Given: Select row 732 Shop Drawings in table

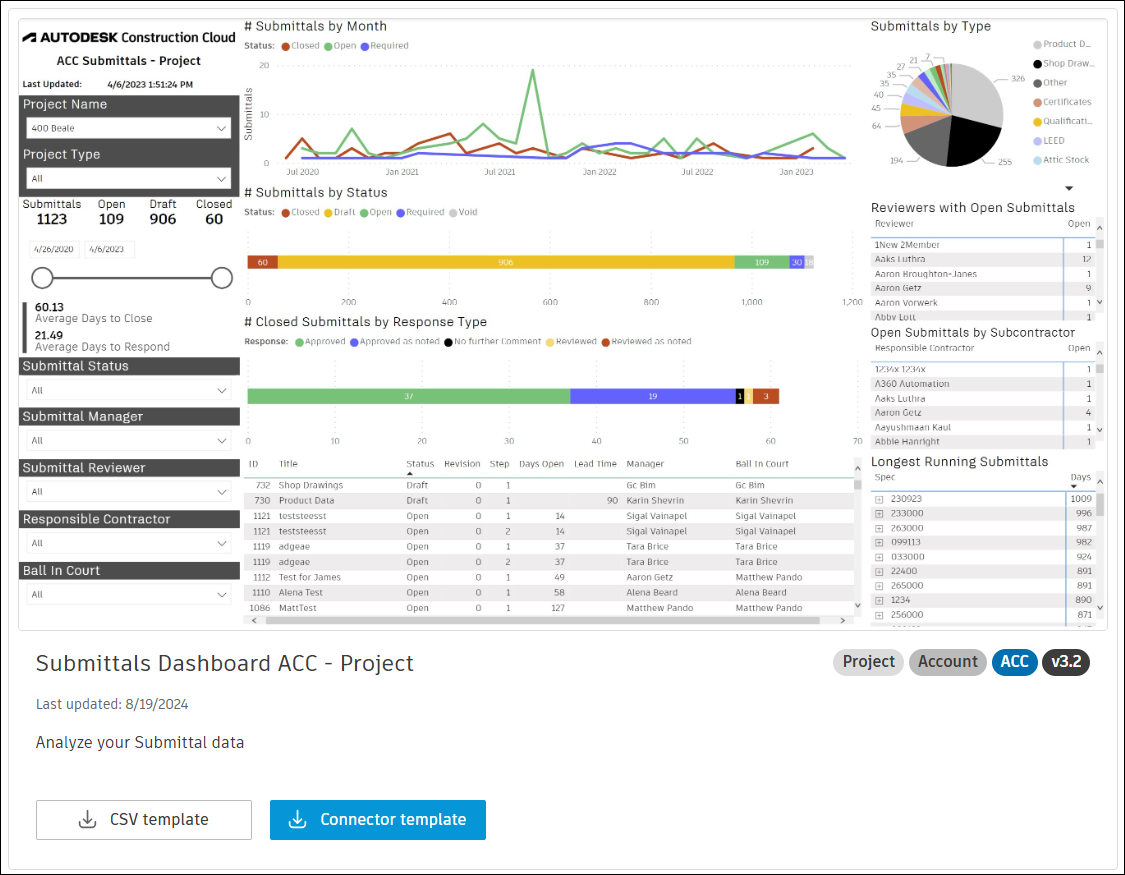Looking at the screenshot, I should click(549, 486).
